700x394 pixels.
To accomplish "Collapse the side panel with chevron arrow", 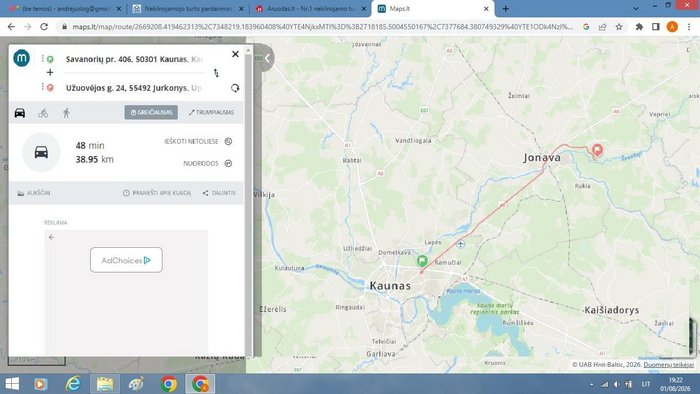I will coord(267,58).
